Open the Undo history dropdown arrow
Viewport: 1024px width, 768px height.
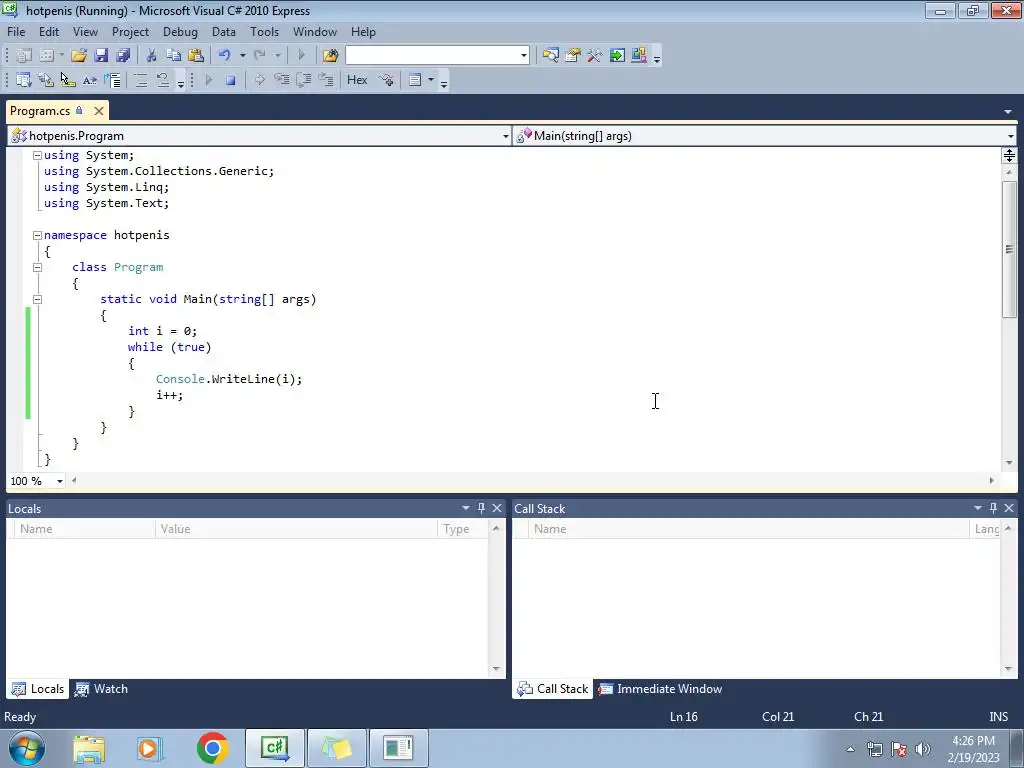[242, 56]
